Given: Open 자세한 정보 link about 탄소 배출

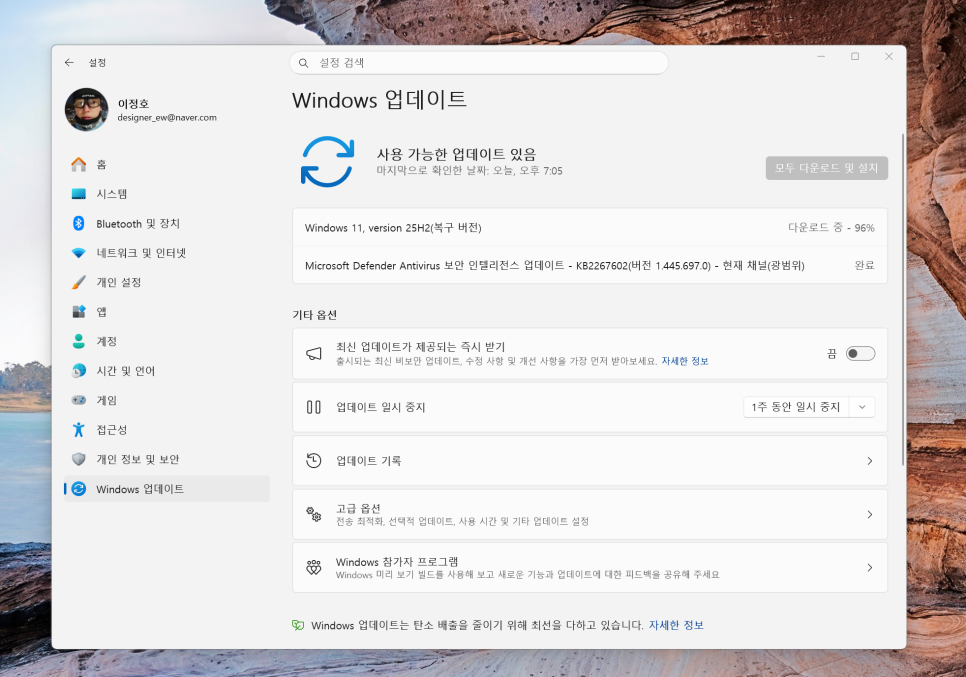Looking at the screenshot, I should point(676,625).
